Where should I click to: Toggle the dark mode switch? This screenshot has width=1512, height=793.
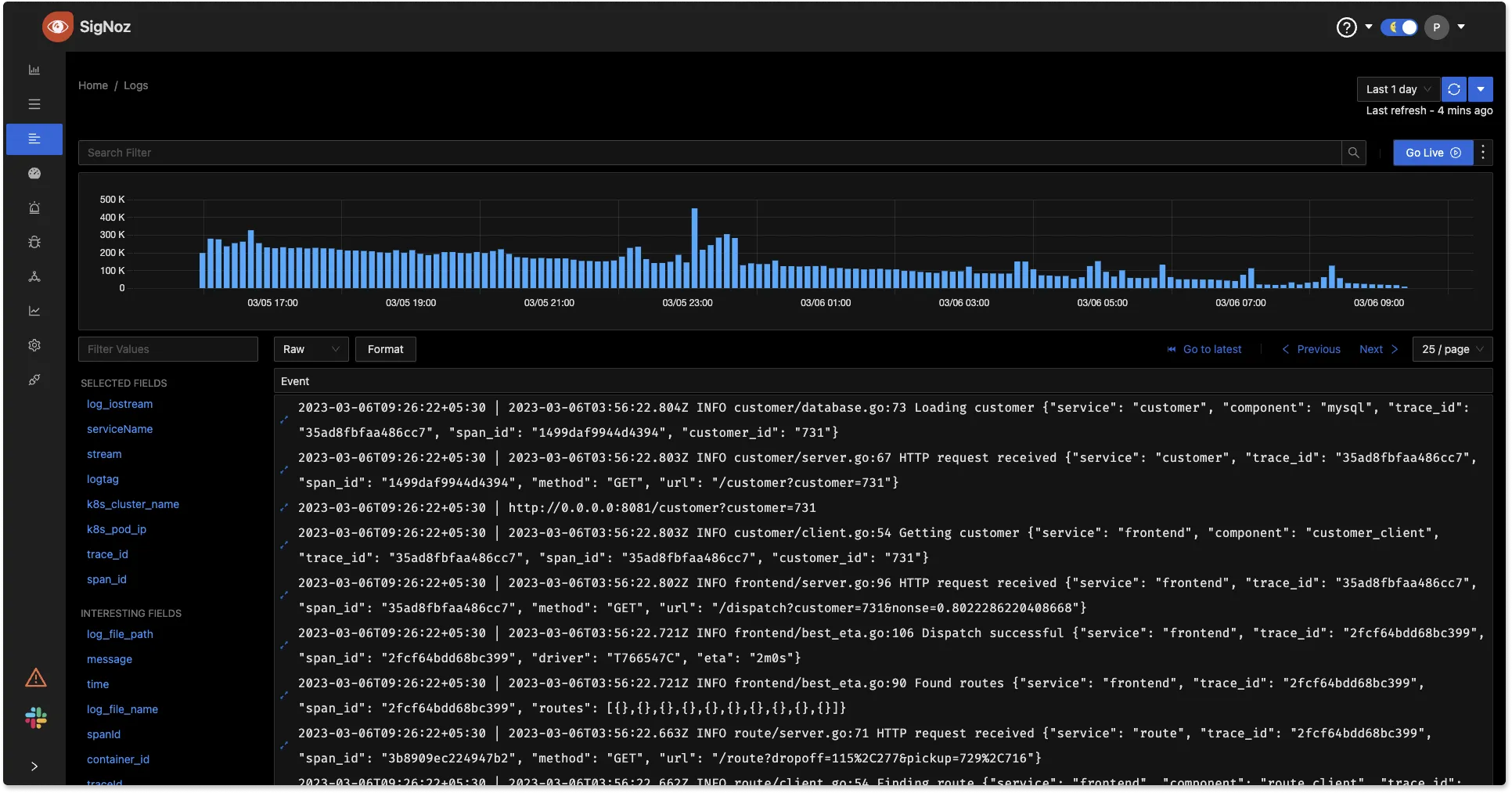1399,27
